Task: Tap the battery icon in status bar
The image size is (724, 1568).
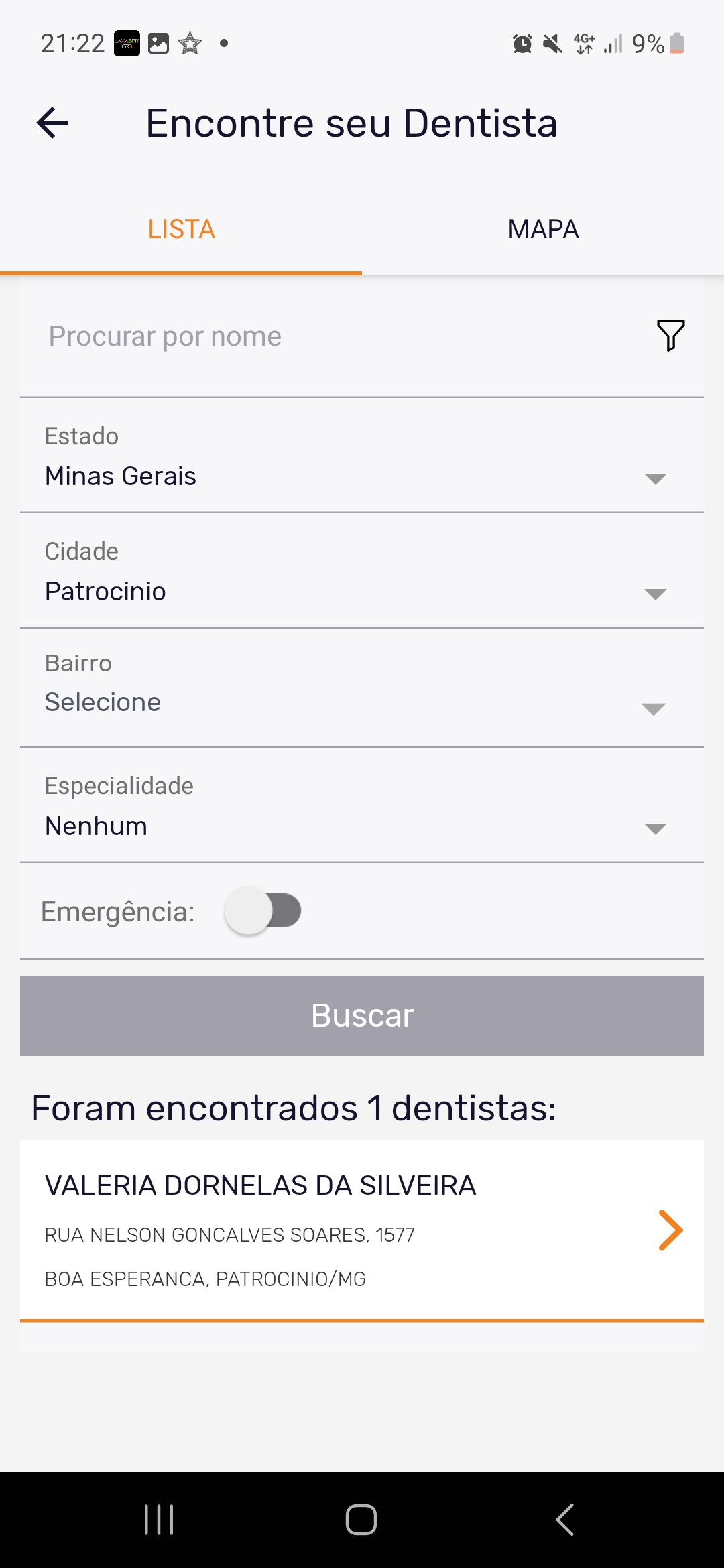Action: [677, 44]
